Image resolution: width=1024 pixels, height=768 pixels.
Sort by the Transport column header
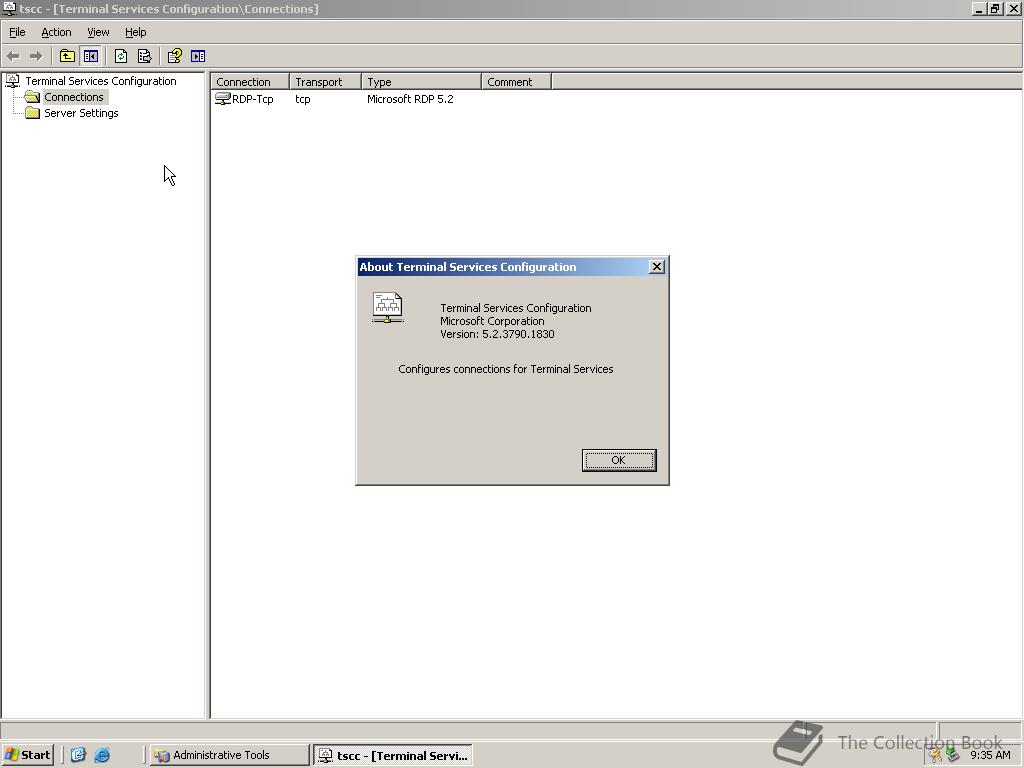click(325, 82)
